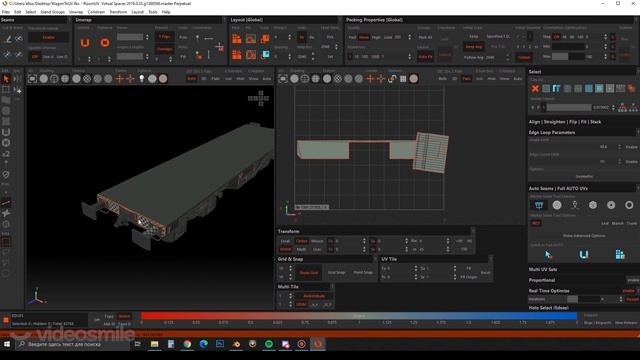The image size is (640, 360).
Task: Toggle Proportional enable button
Action: (x=633, y=280)
